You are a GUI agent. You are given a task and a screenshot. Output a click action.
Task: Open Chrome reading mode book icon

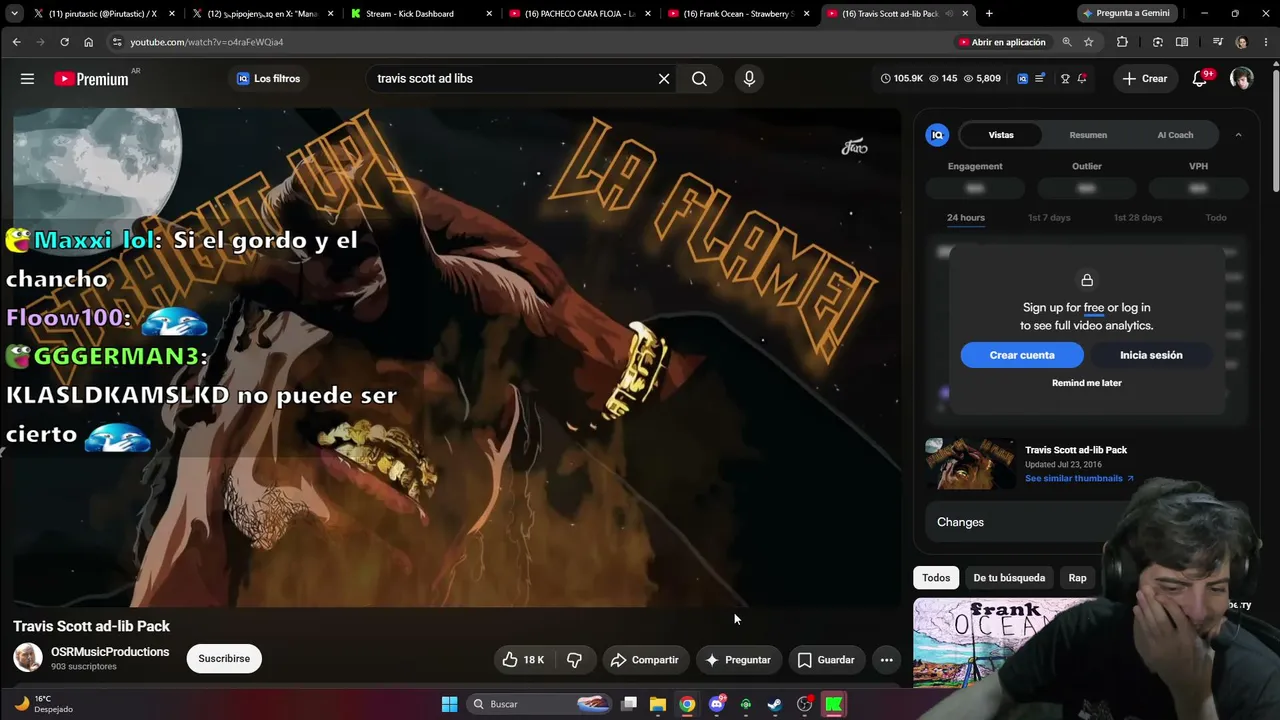tap(1182, 42)
